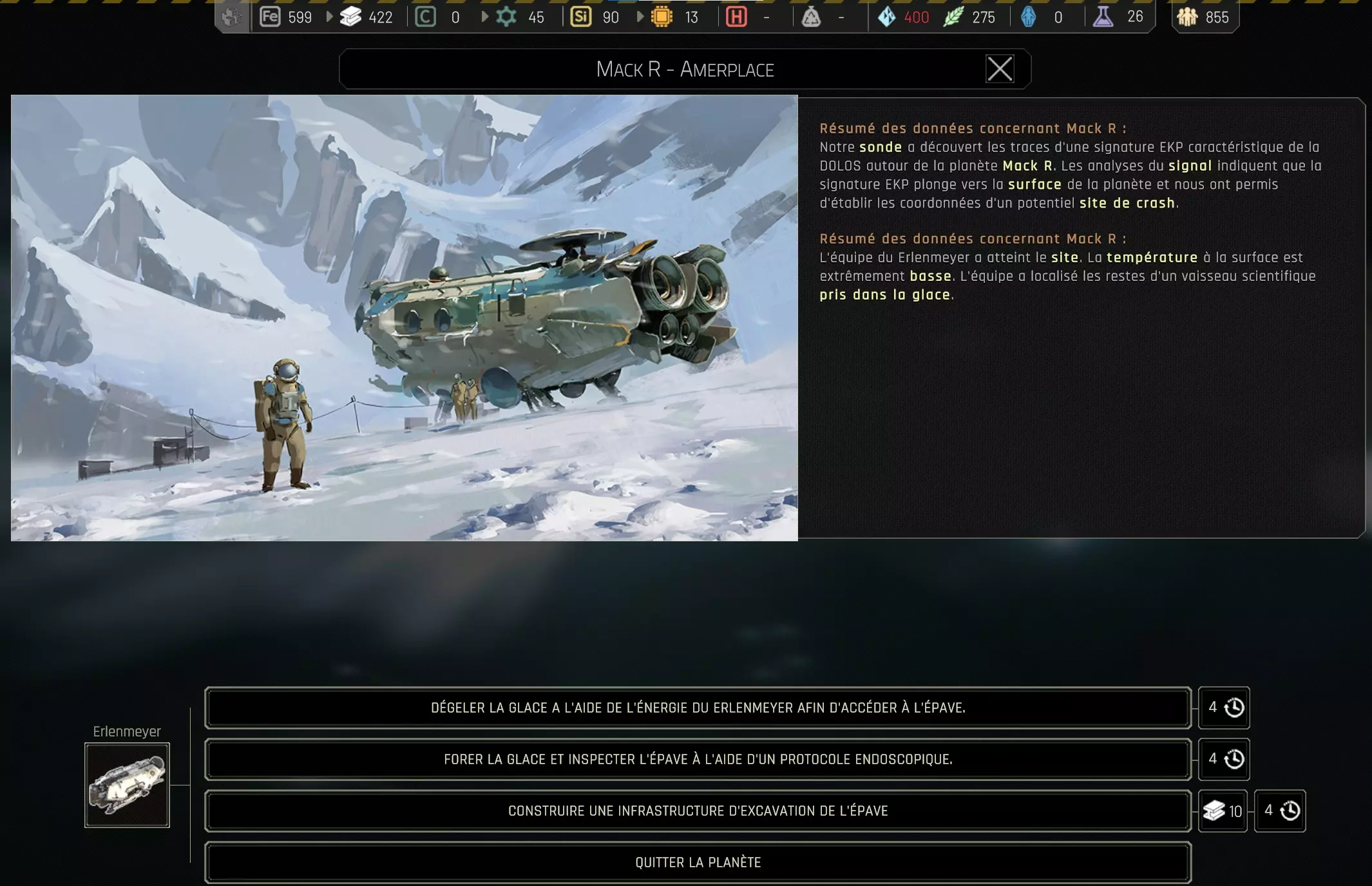Expand the iron to metal conversion arrow

tap(329, 17)
